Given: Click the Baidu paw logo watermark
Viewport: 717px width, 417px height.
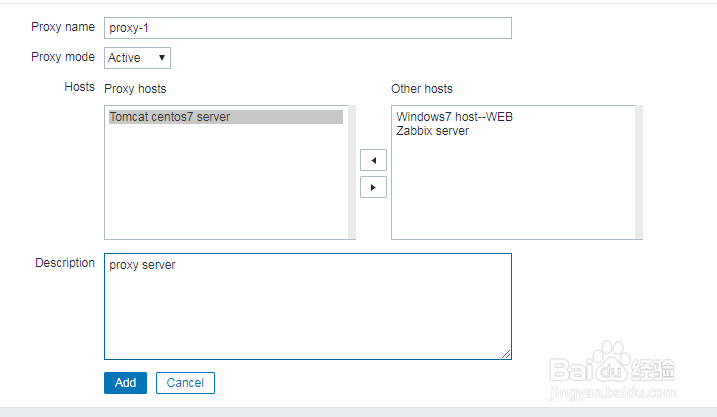Looking at the screenshot, I should pos(610,363).
